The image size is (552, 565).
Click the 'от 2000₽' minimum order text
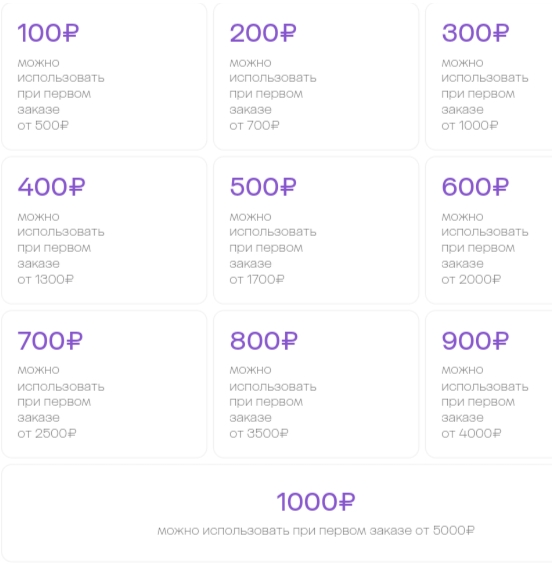pos(471,279)
